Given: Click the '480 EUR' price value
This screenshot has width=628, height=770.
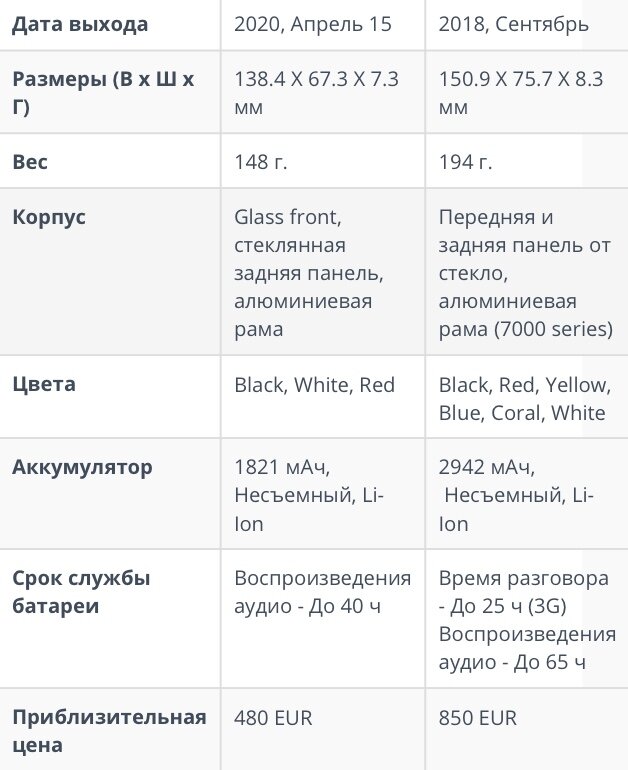Looking at the screenshot, I should pyautogui.click(x=273, y=718).
